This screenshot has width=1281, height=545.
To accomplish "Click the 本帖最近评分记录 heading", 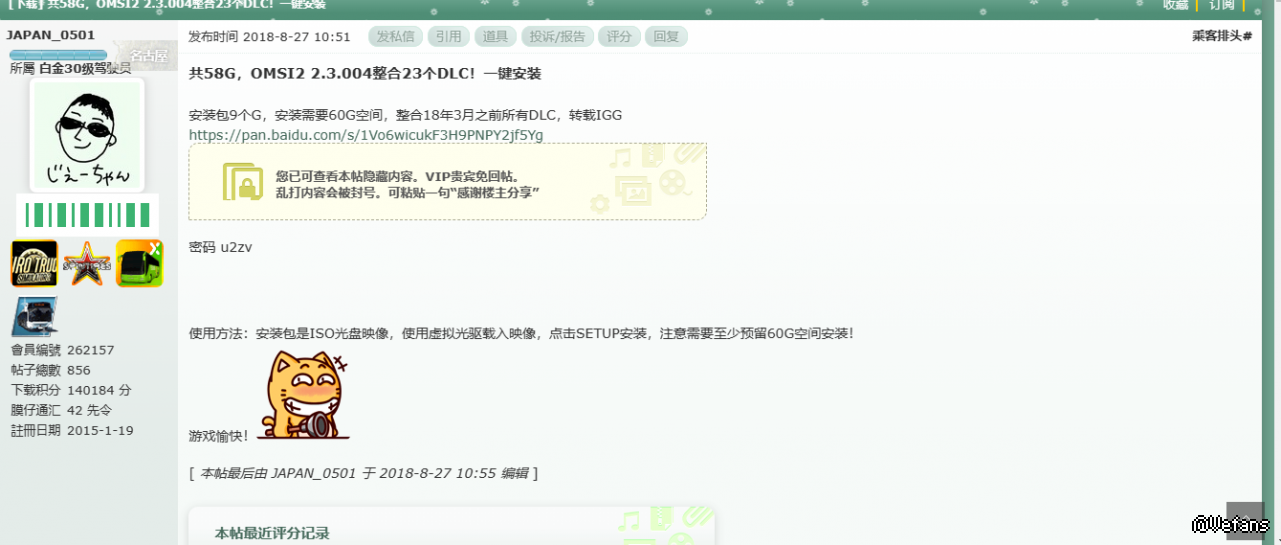I will [272, 533].
